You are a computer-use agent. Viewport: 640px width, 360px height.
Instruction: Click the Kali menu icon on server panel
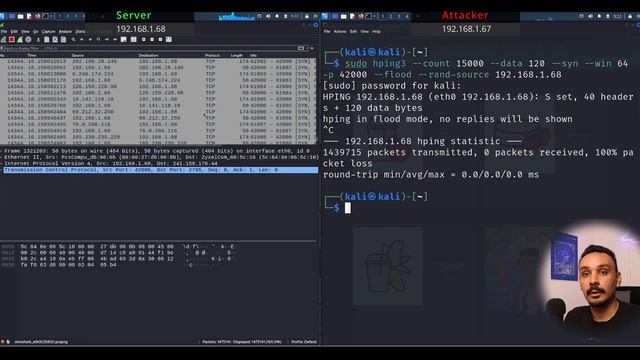click(2, 16)
